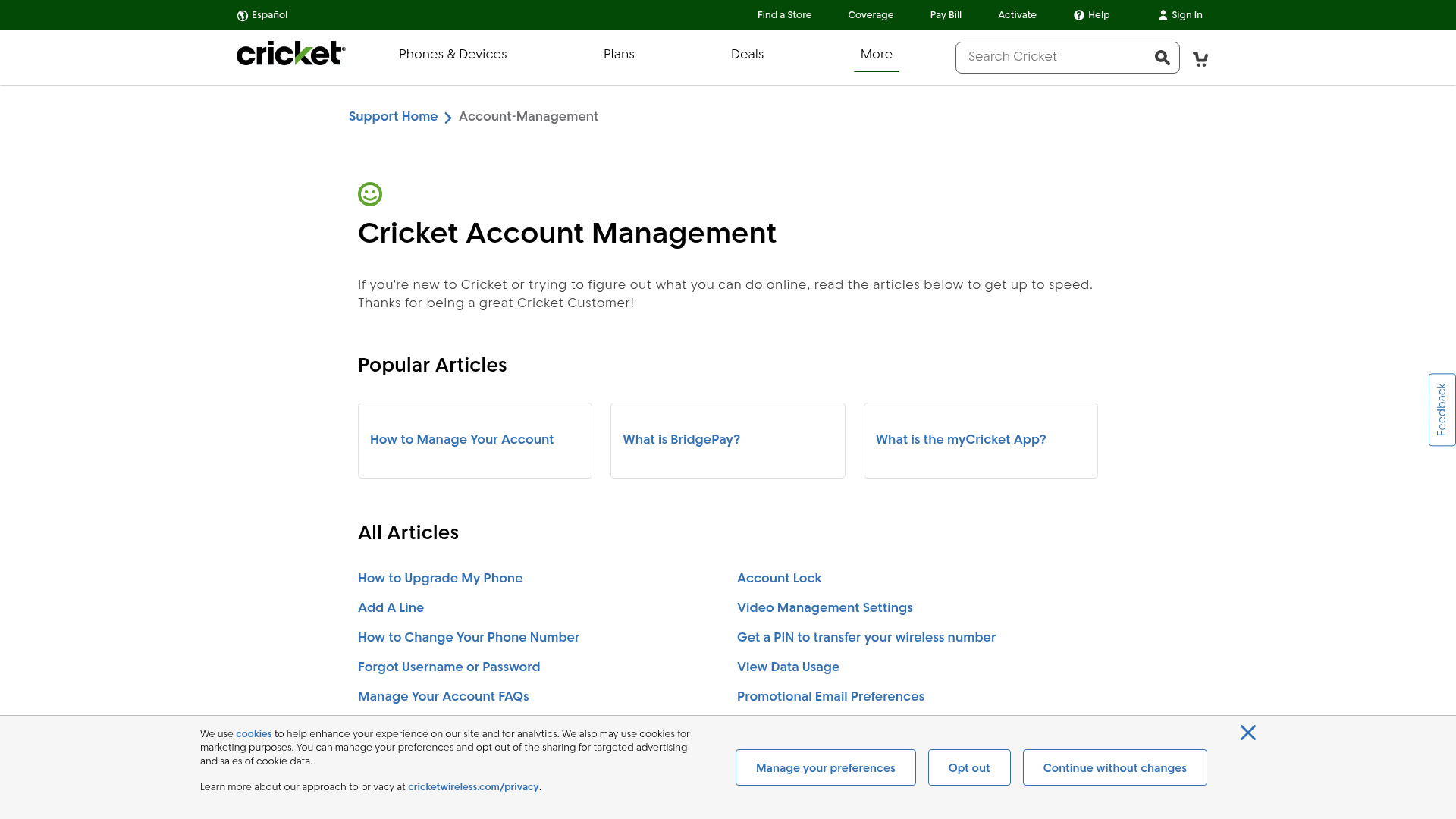The image size is (1456, 819).
Task: Open Get a PIN to transfer article
Action: point(866,638)
